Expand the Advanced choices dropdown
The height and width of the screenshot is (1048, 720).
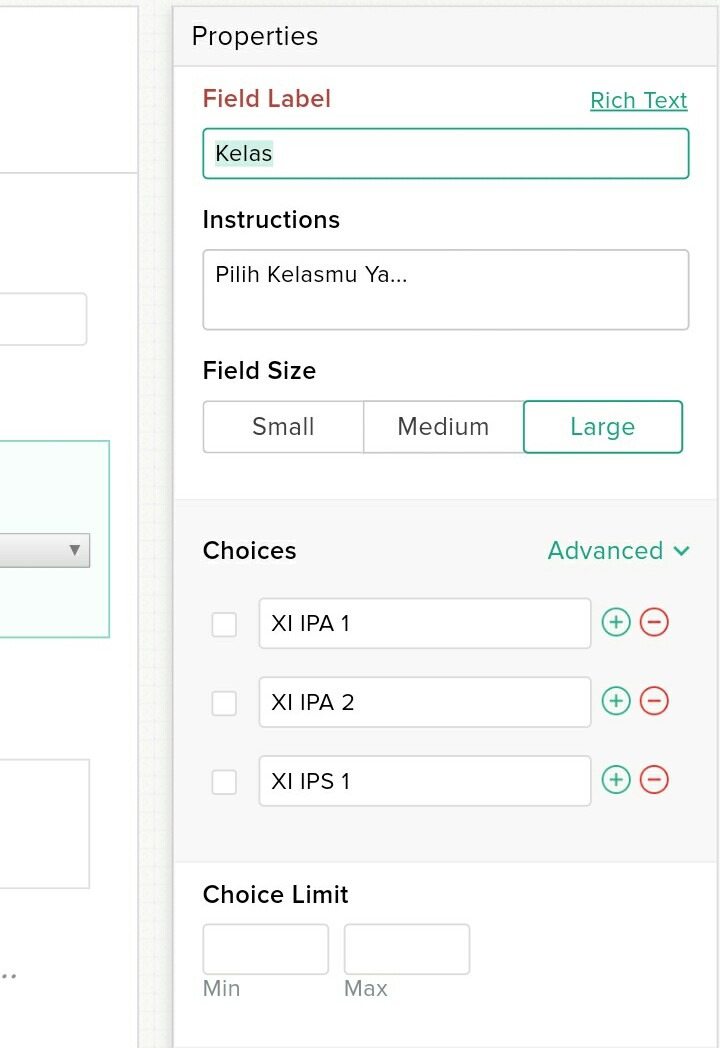[618, 551]
